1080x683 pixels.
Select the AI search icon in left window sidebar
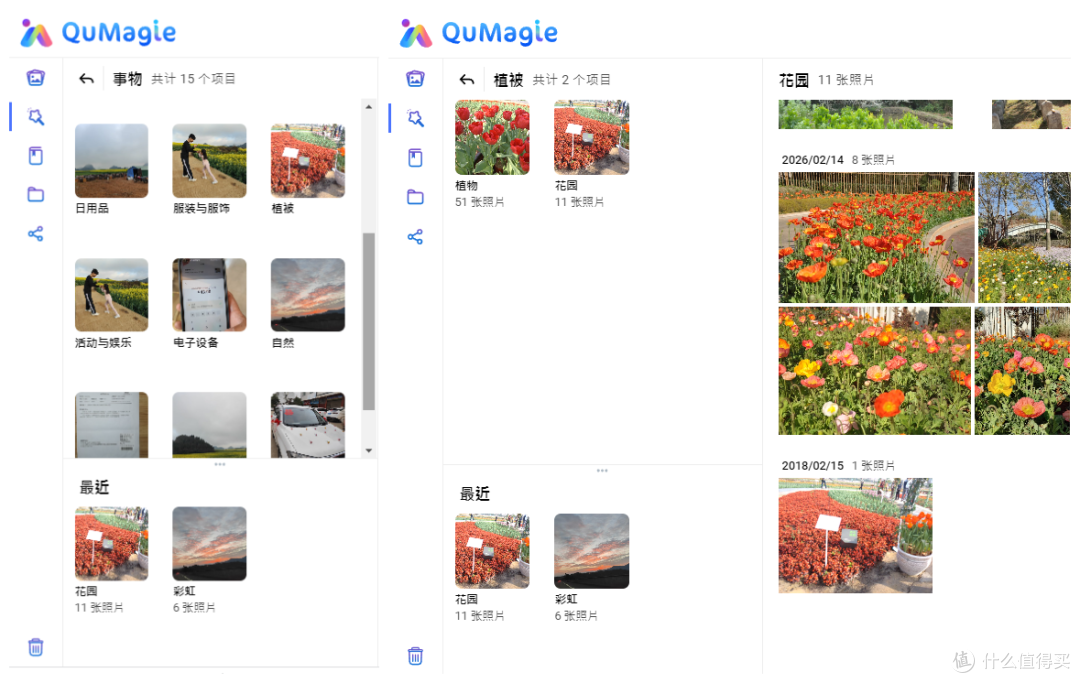click(x=36, y=116)
